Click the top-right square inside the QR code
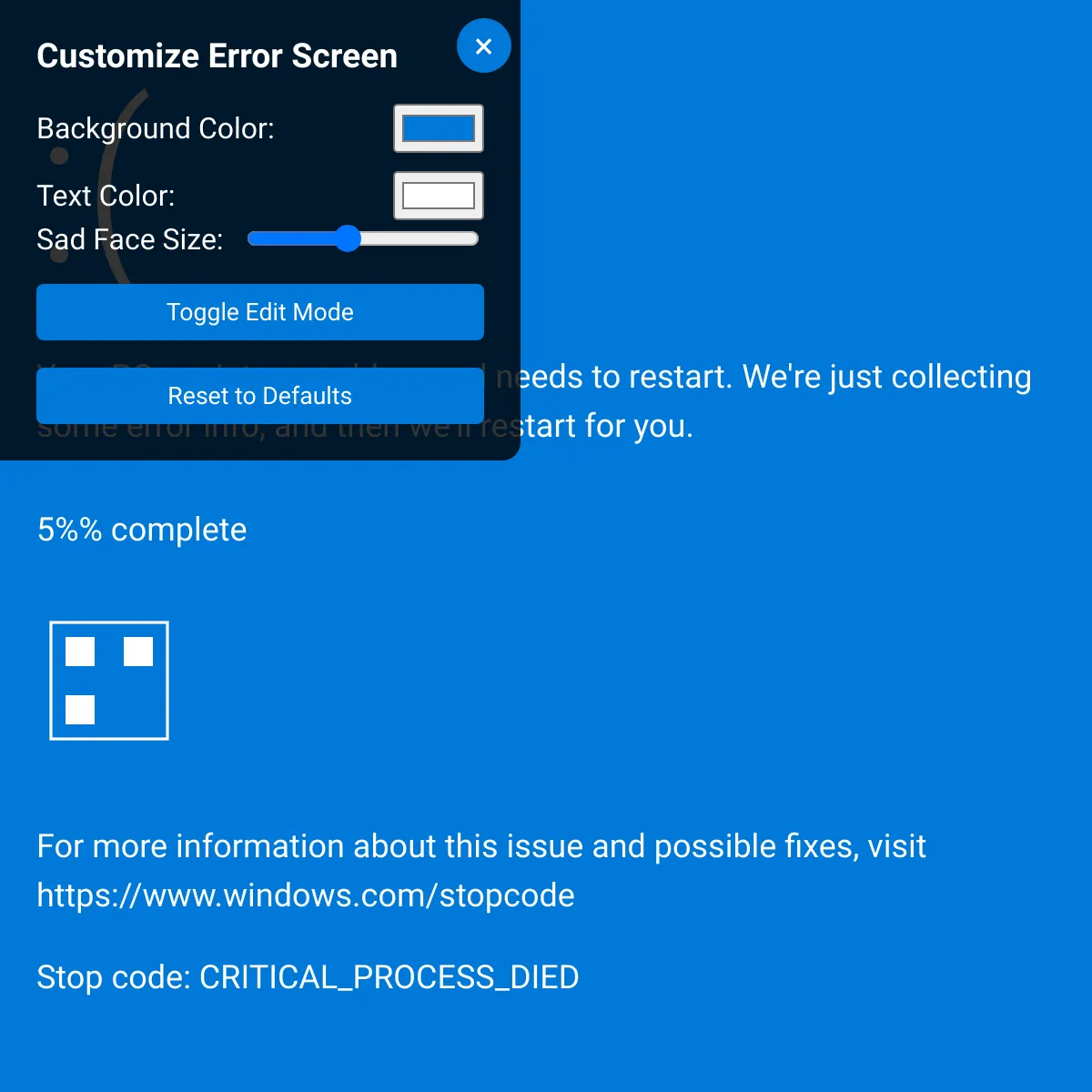1092x1092 pixels. point(138,652)
